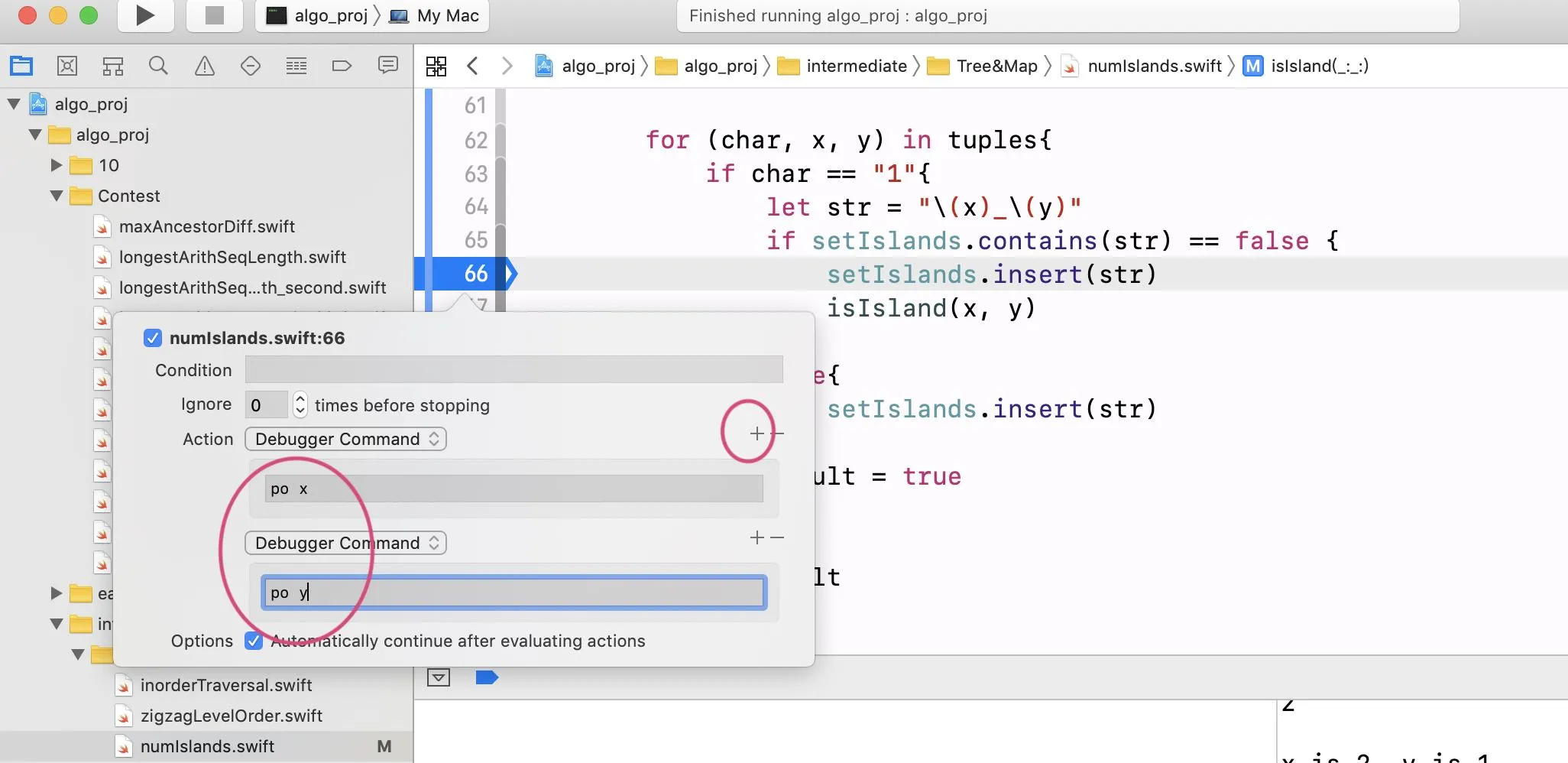Screen dimensions: 1568x763
Task: Disable the numIslands.swift:66 breakpoint checkbox
Action: (x=153, y=338)
